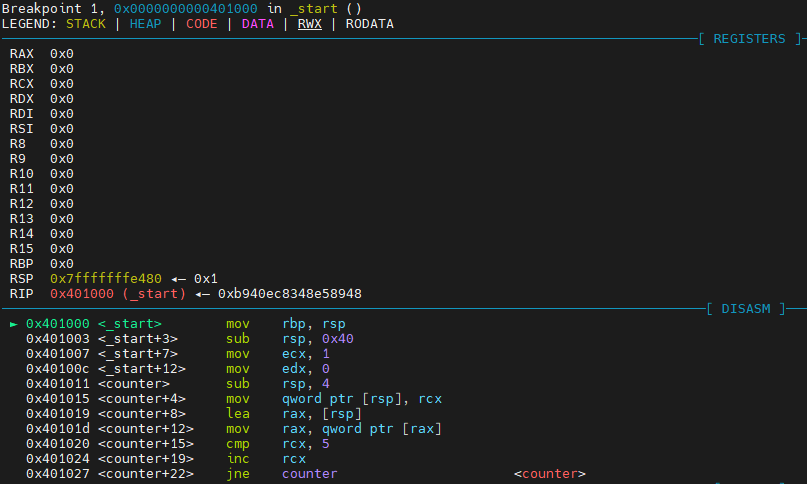Click the 0x401011 <counter> line
Image resolution: width=807 pixels, height=484 pixels.
[x=98, y=383]
